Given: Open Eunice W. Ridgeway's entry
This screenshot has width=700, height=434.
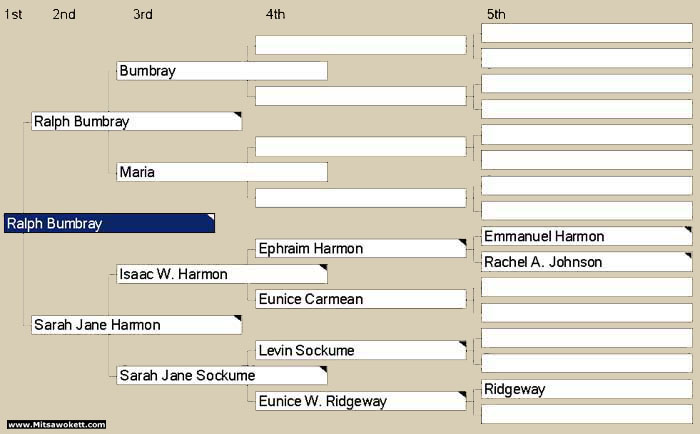Looking at the screenshot, I should (360, 401).
